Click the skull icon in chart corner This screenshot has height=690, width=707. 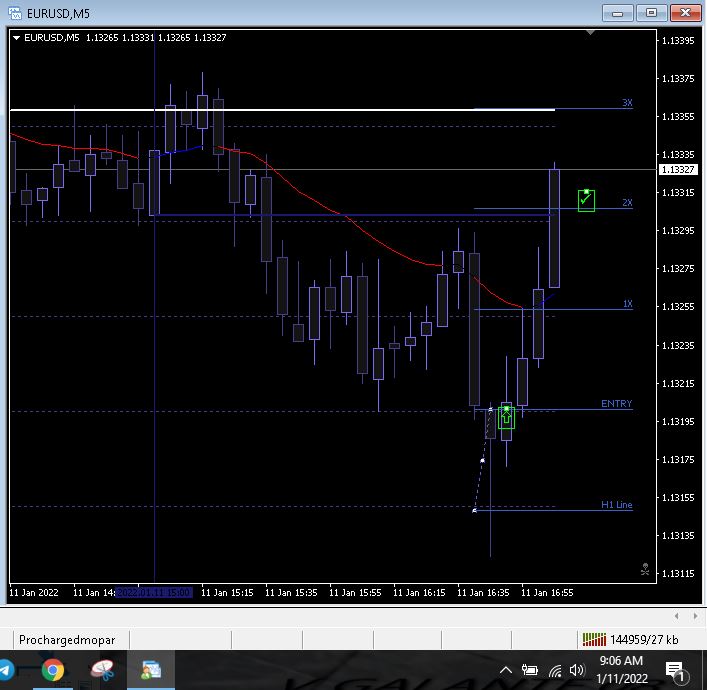pyautogui.click(x=645, y=569)
